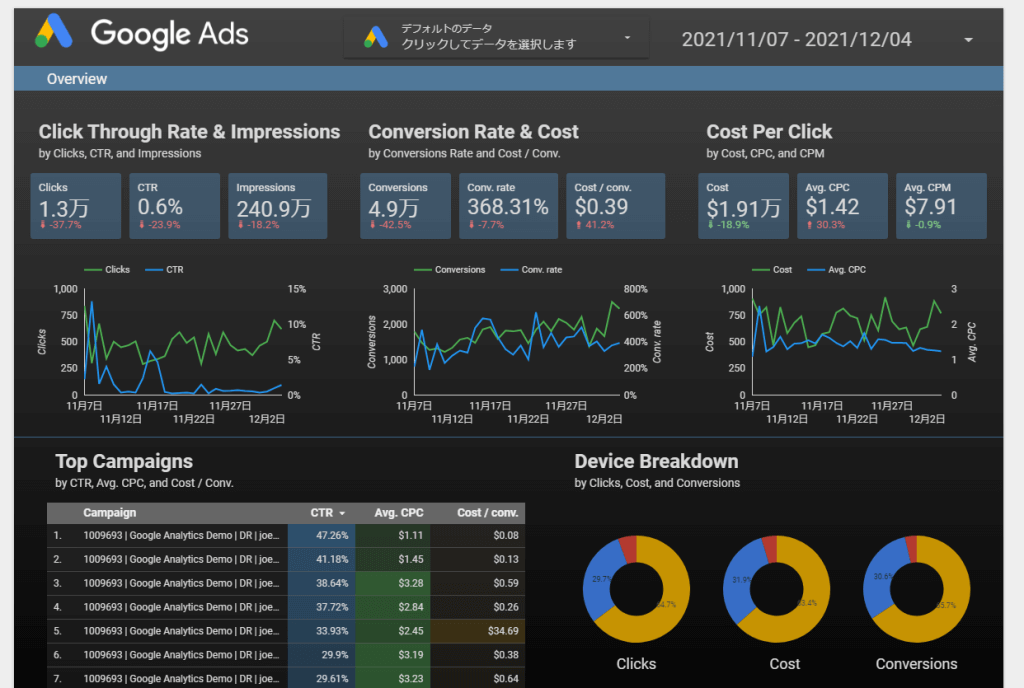Sort table by Avg. CPC column header
The width and height of the screenshot is (1024, 688).
[x=398, y=513]
